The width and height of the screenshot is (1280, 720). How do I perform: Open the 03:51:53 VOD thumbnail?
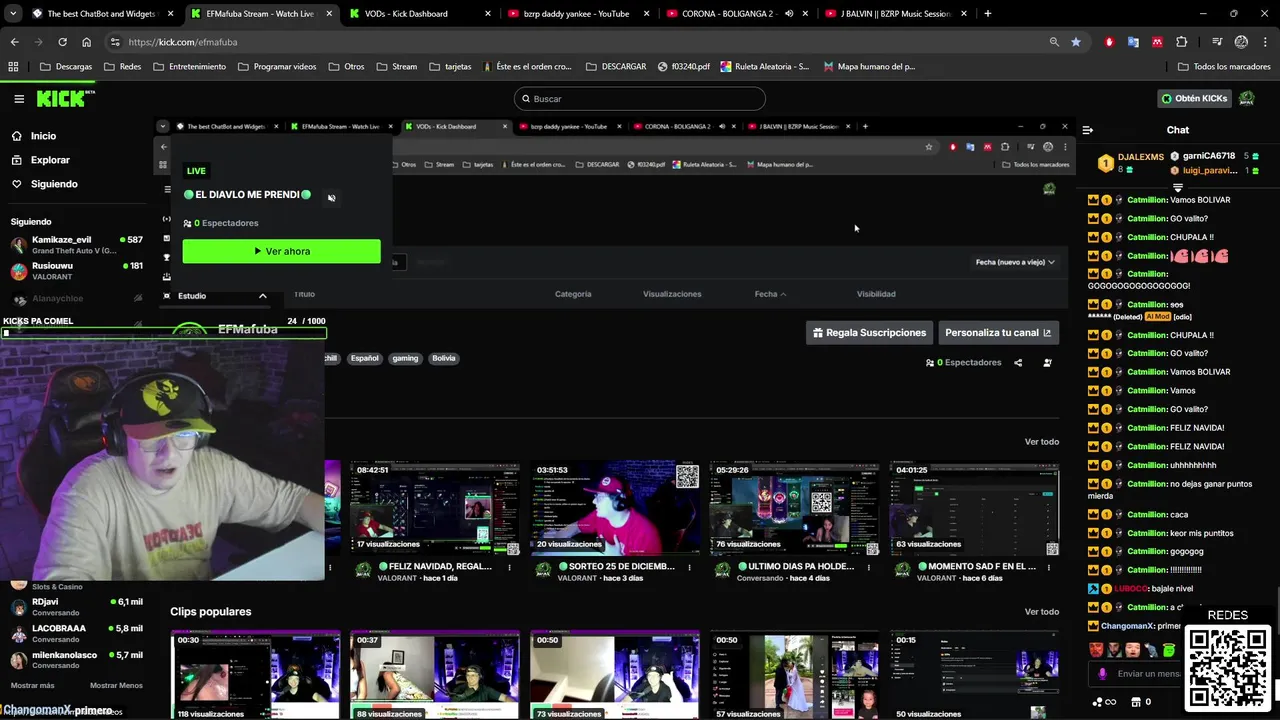(615, 509)
